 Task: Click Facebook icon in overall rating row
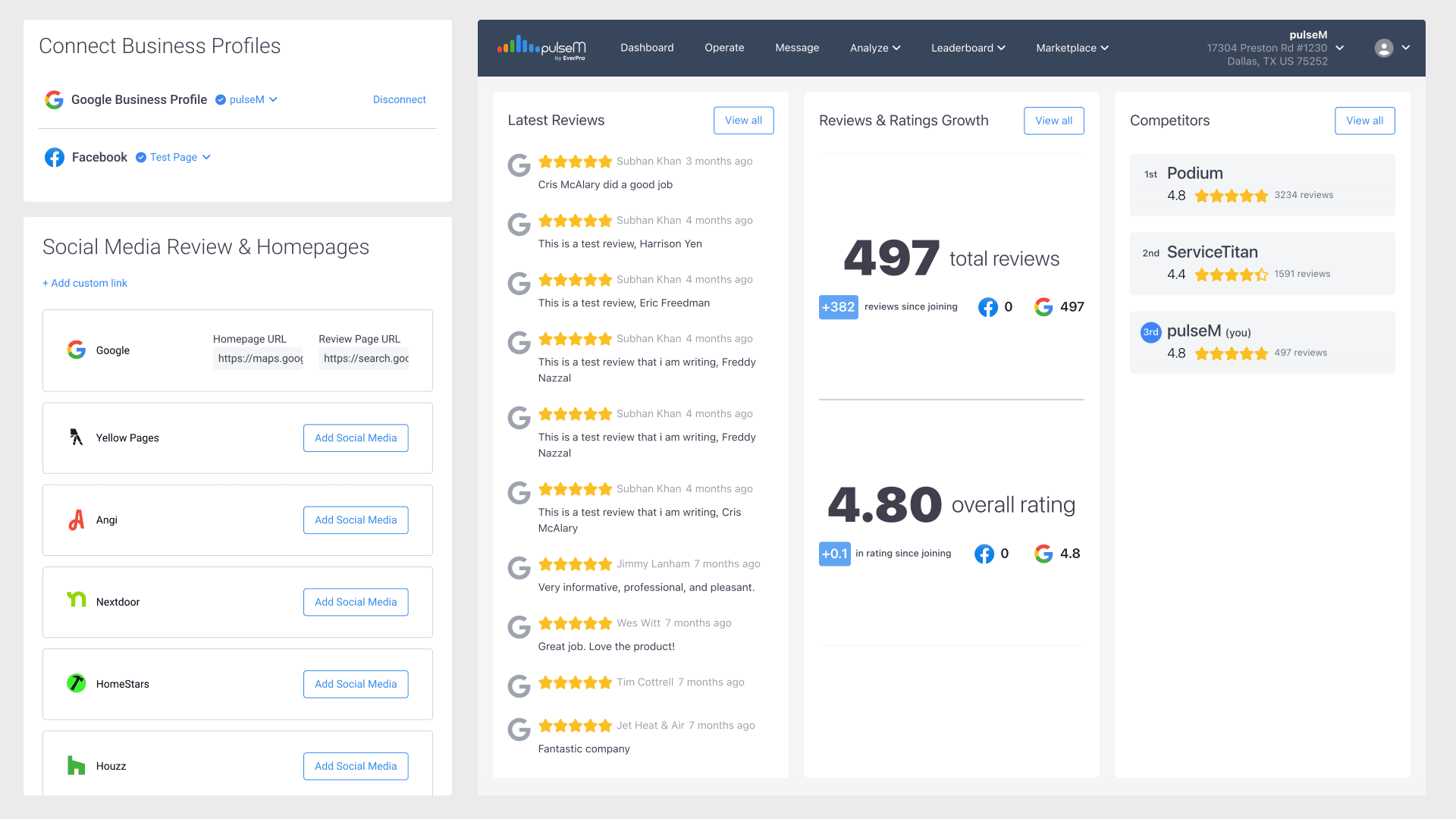point(984,554)
